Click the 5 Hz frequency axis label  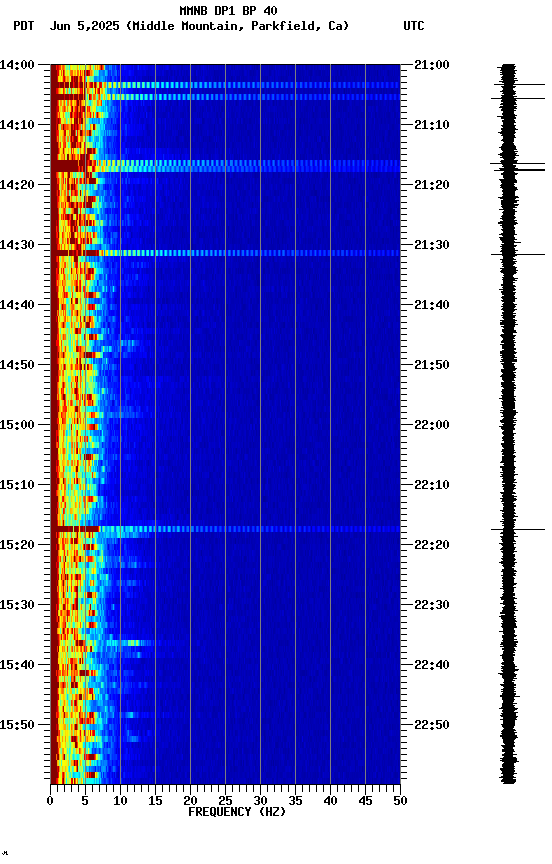85,802
